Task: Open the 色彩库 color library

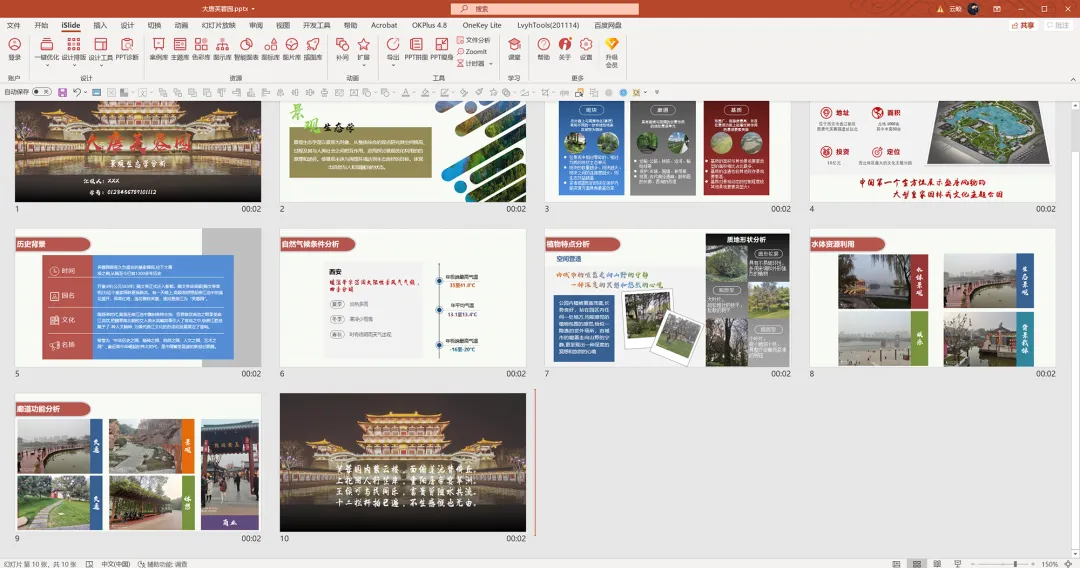Action: pos(201,49)
